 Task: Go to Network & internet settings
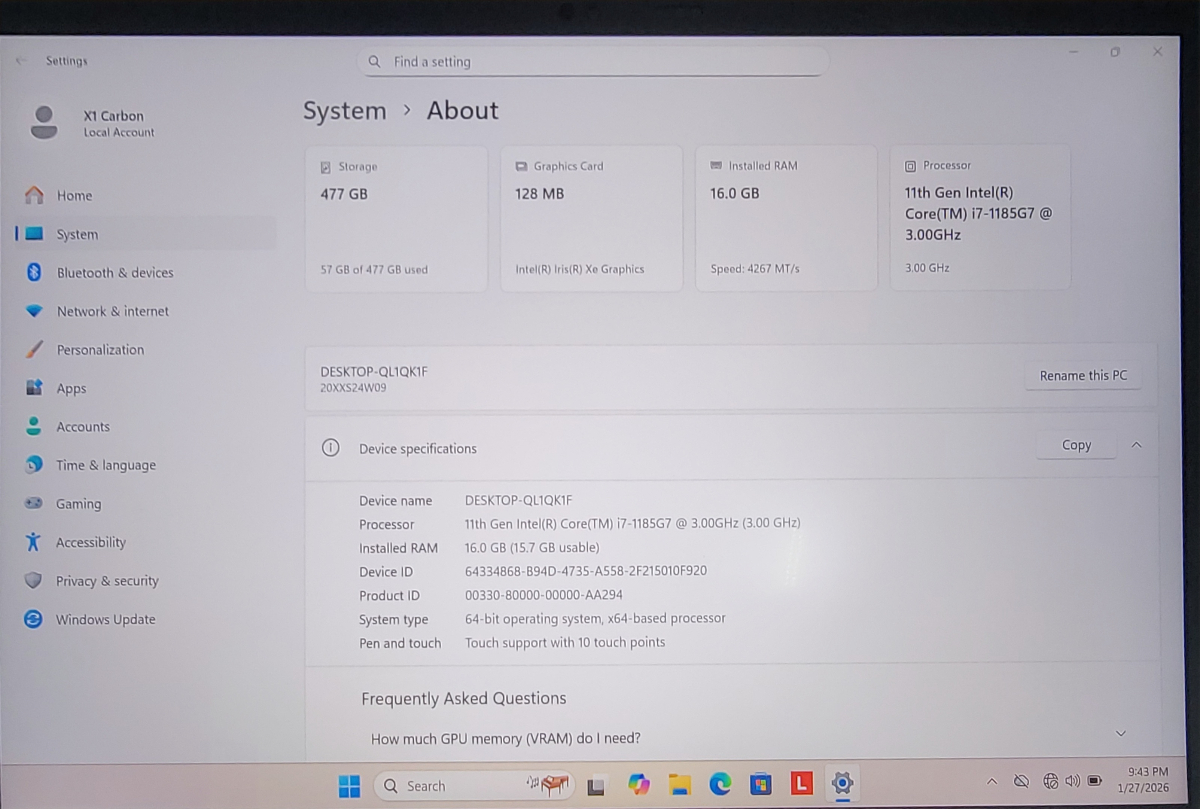[112, 311]
